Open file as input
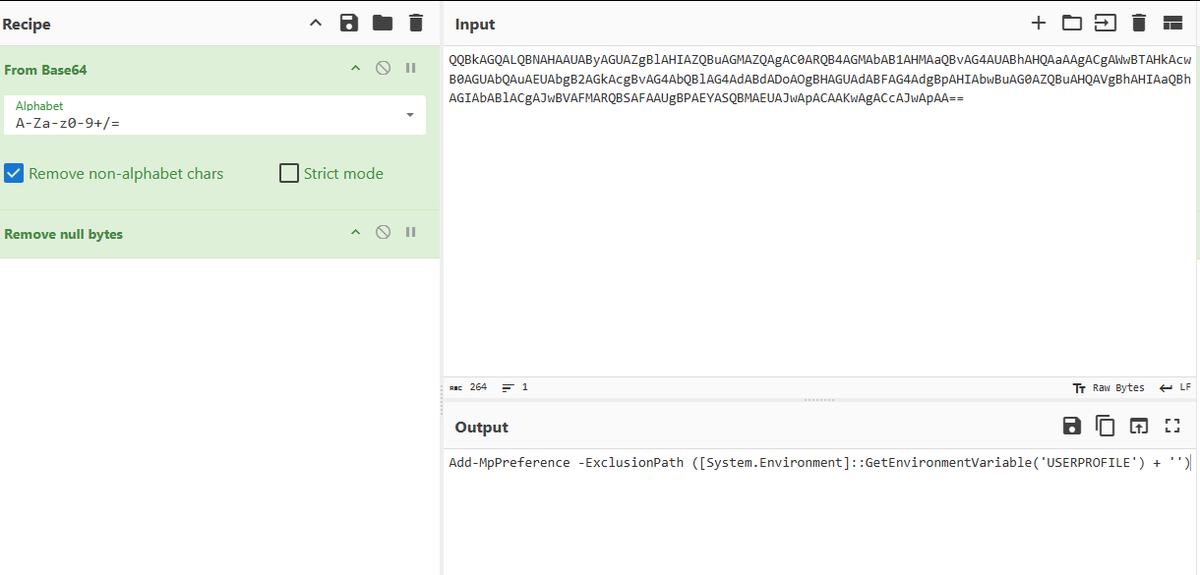This screenshot has height=575, width=1200. [x=1105, y=23]
